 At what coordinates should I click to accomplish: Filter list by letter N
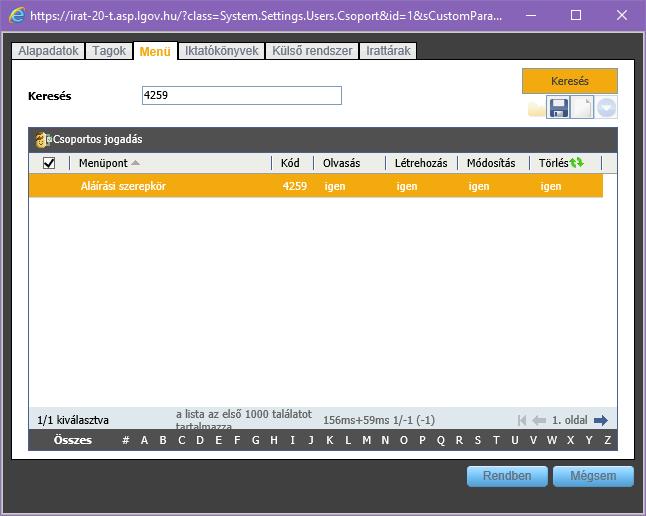click(385, 440)
